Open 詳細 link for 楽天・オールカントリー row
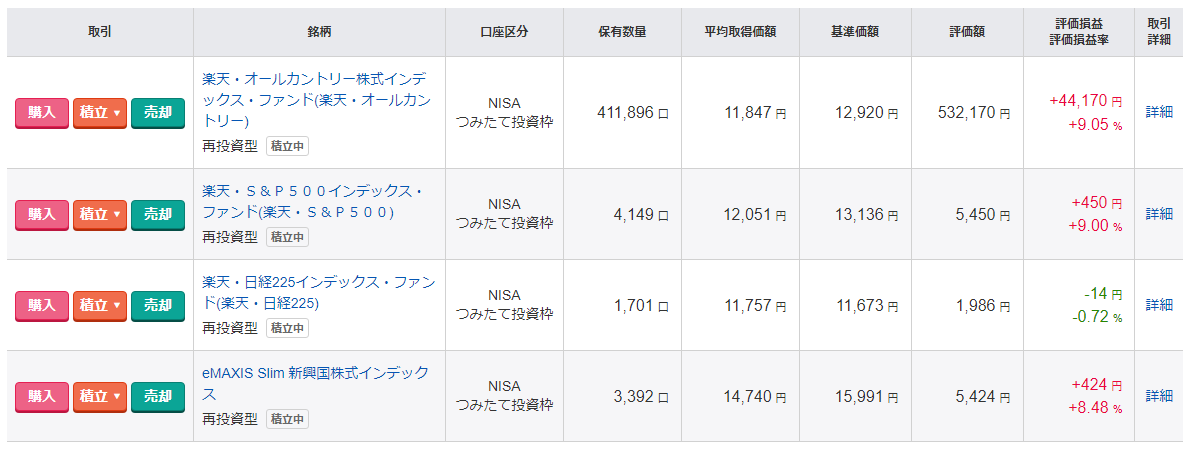The width and height of the screenshot is (1190, 450). [1159, 112]
